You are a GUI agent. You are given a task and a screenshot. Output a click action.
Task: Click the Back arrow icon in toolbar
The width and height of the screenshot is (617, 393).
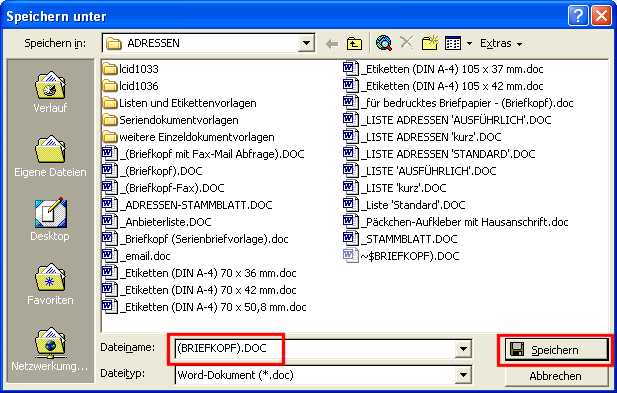[x=332, y=44]
